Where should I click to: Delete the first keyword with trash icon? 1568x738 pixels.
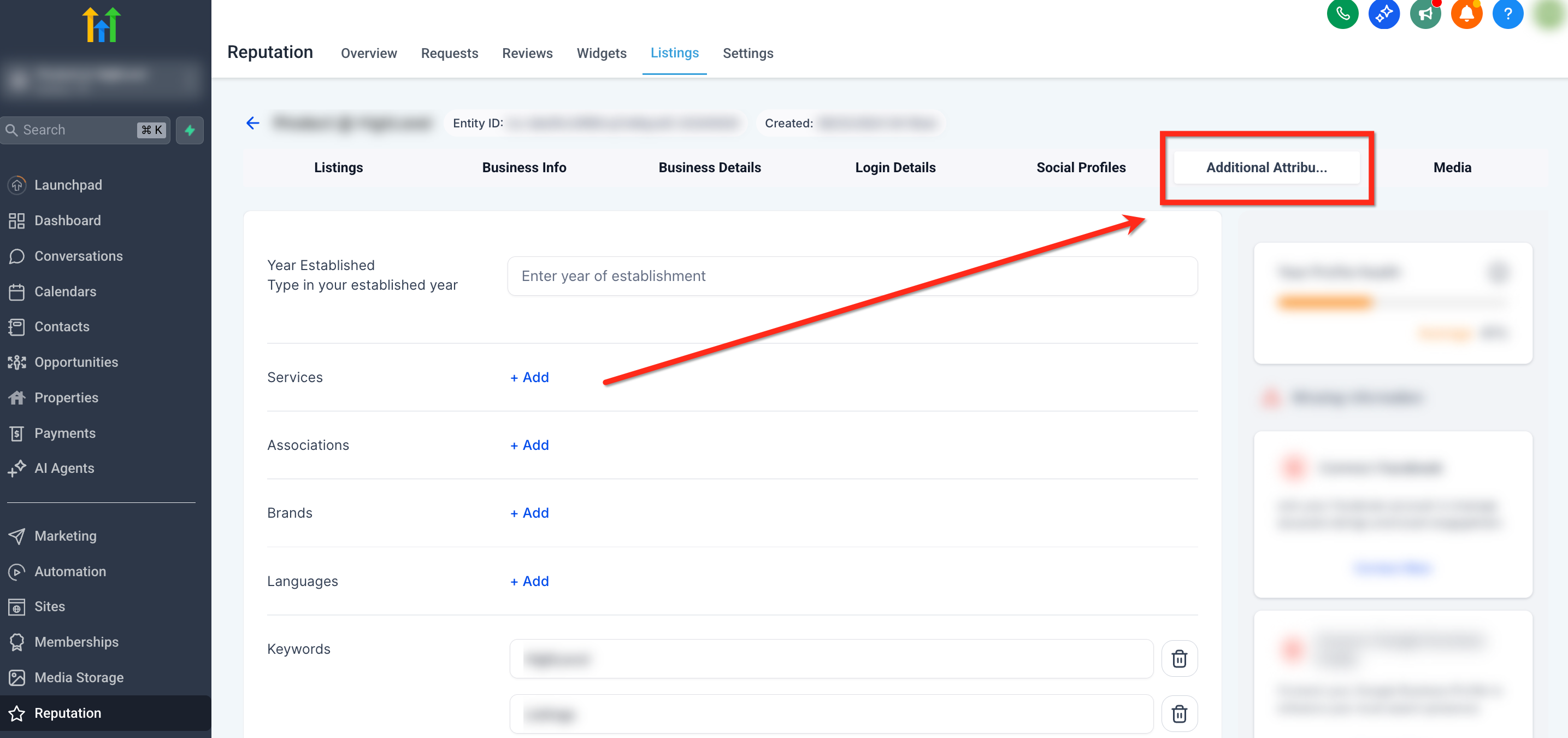1179,659
